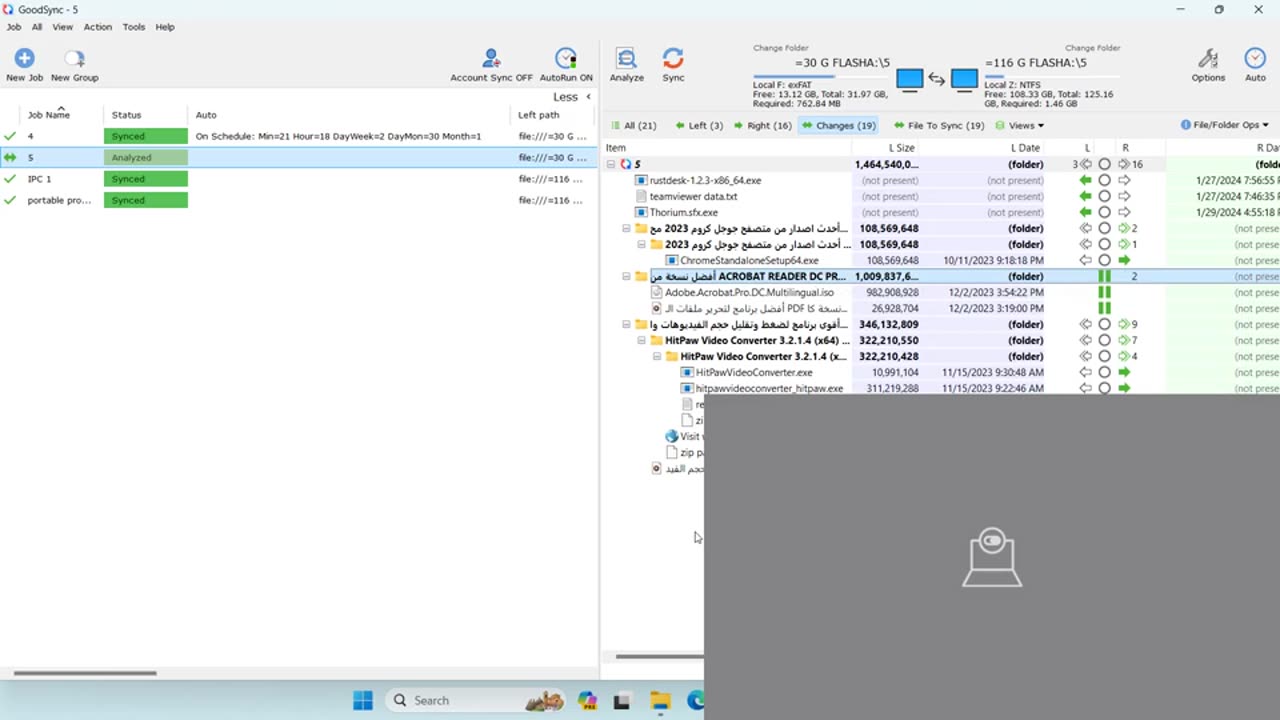This screenshot has height=720, width=1280.
Task: Click the left folder monitor icon
Action: pos(909,79)
